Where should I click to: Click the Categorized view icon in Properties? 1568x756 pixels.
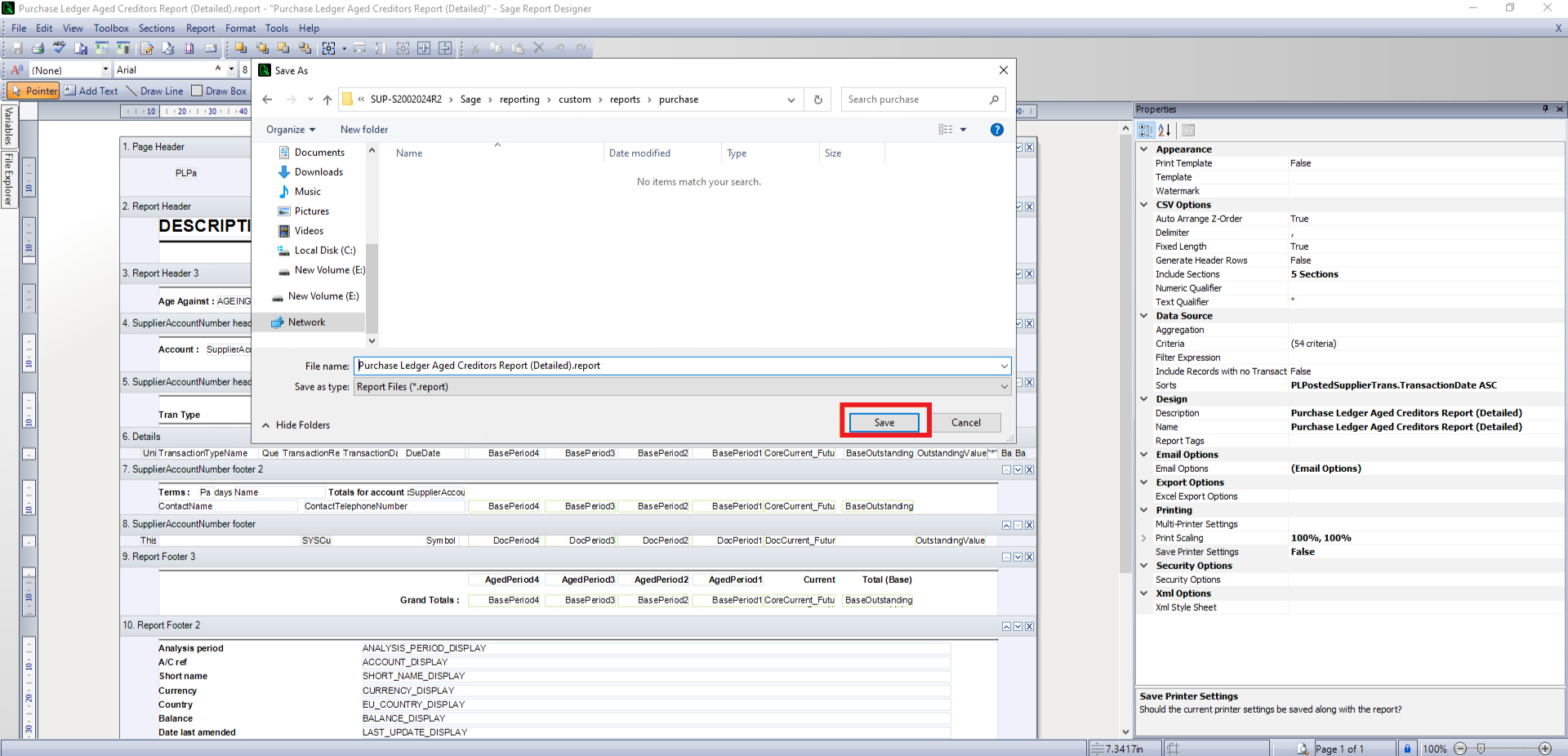1146,130
